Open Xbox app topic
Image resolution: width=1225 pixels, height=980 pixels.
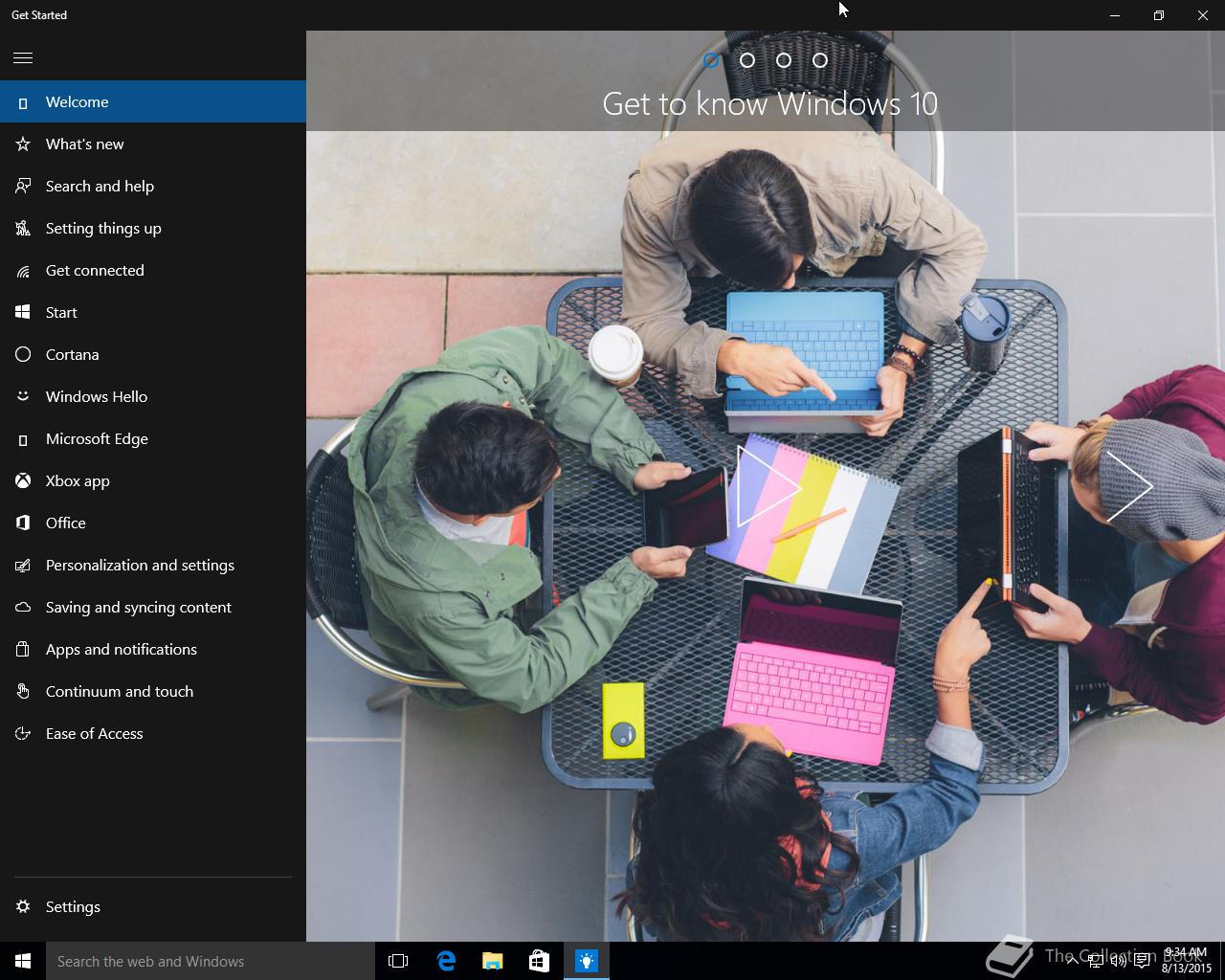tap(153, 481)
